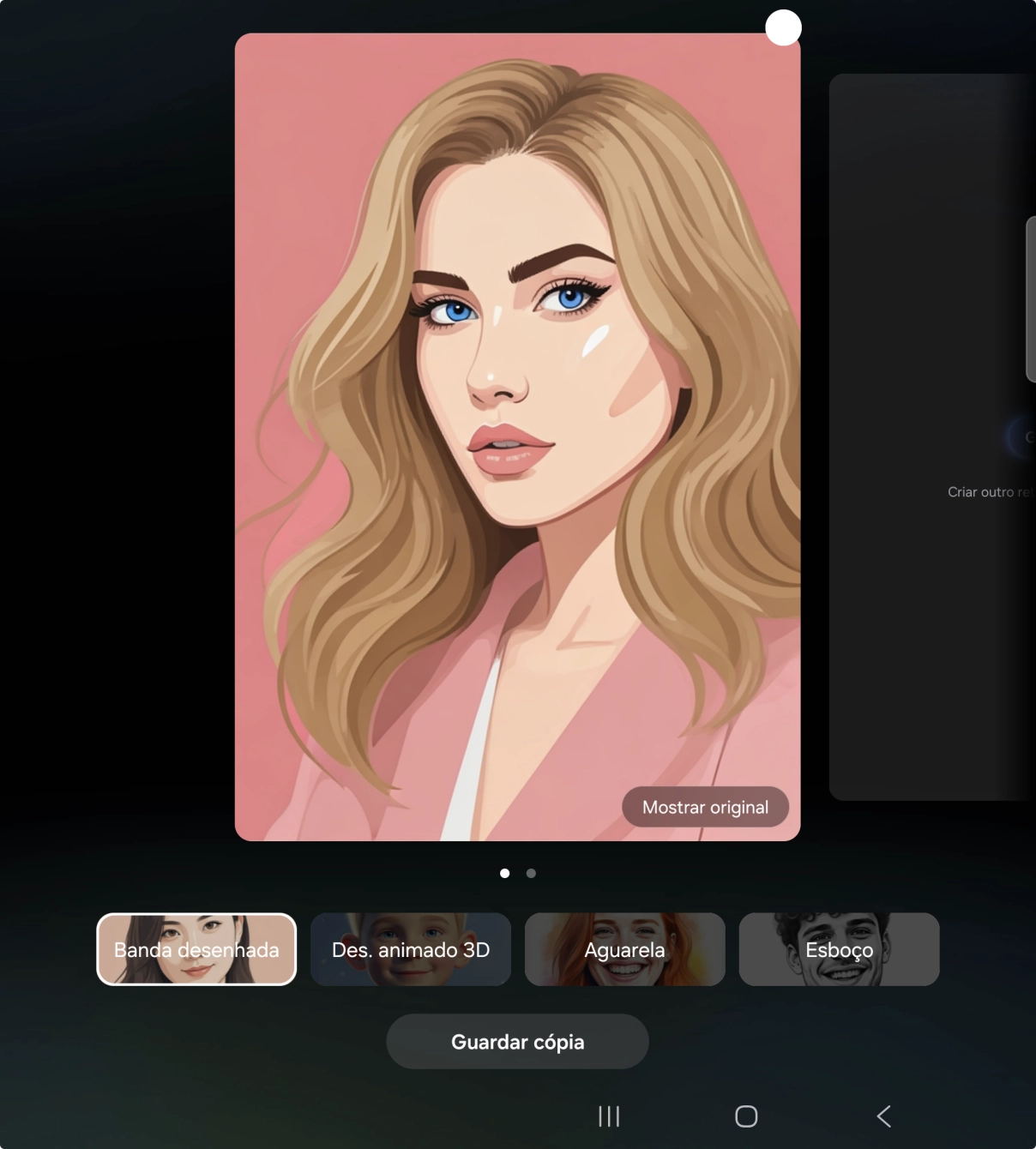Tap the recent apps navigation icon
1036x1149 pixels.
tap(609, 1116)
